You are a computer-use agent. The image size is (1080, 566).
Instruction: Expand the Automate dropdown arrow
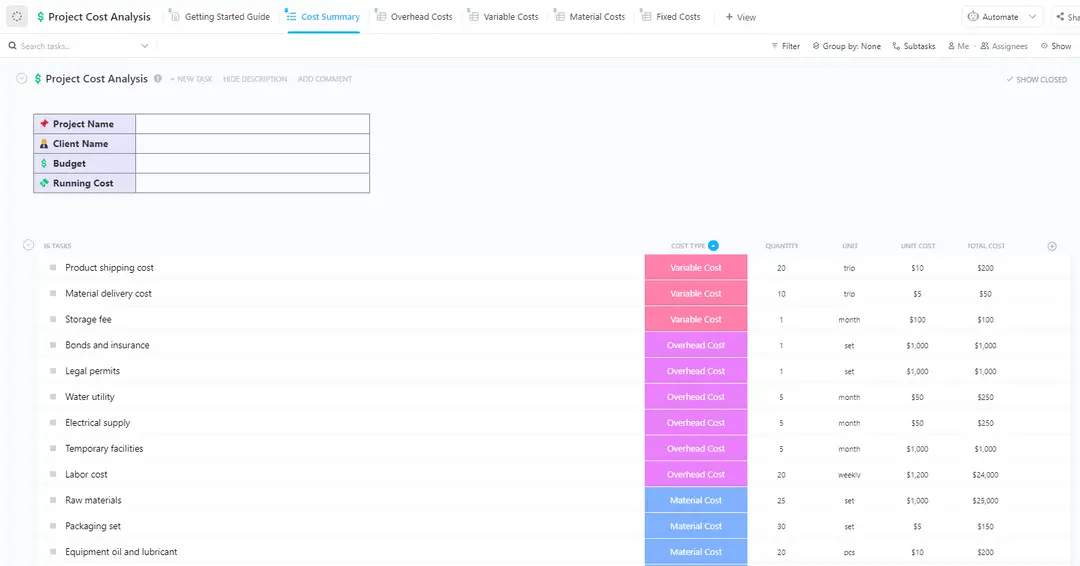[1032, 17]
